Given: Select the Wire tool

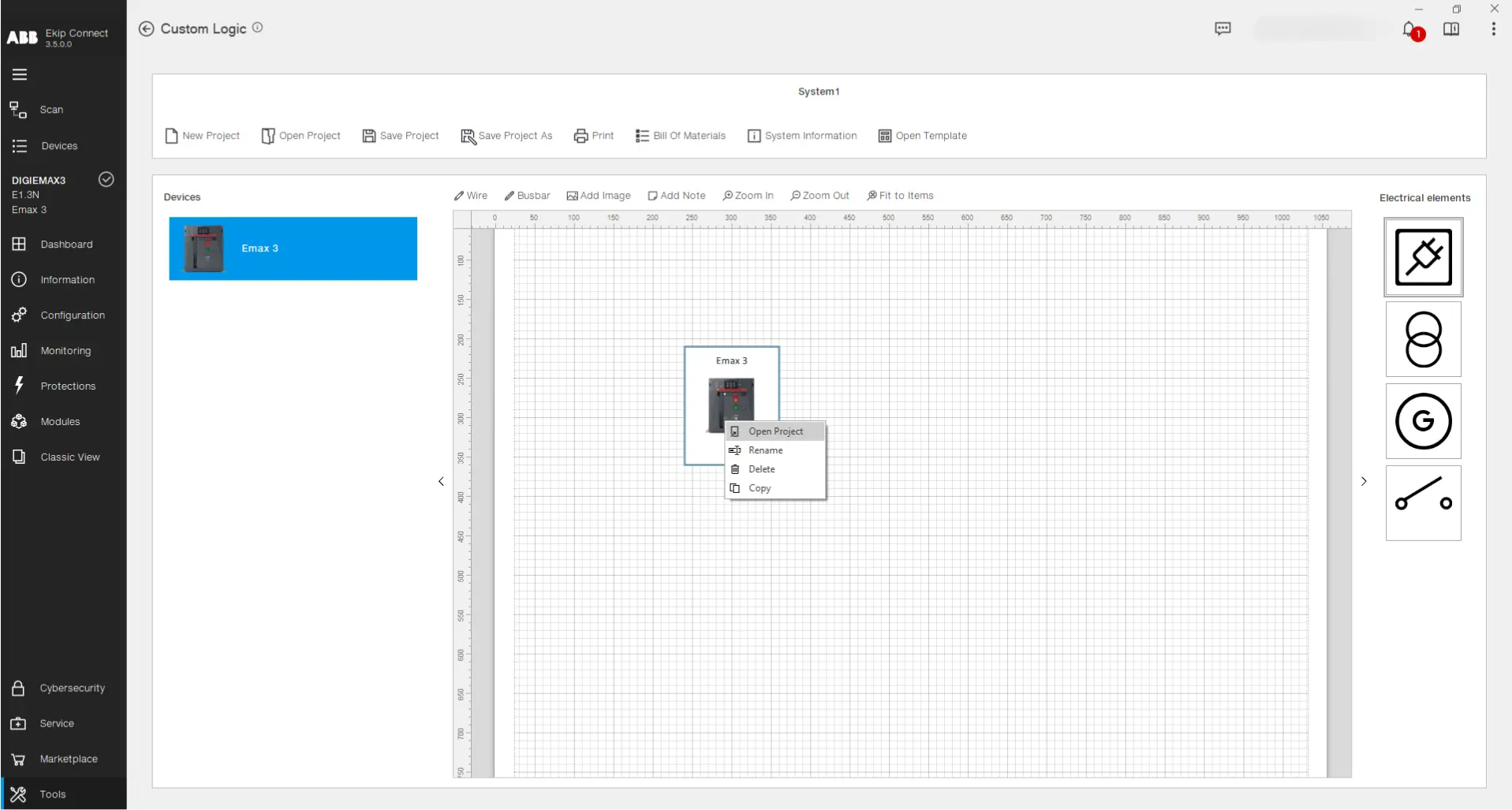Looking at the screenshot, I should coord(470,195).
